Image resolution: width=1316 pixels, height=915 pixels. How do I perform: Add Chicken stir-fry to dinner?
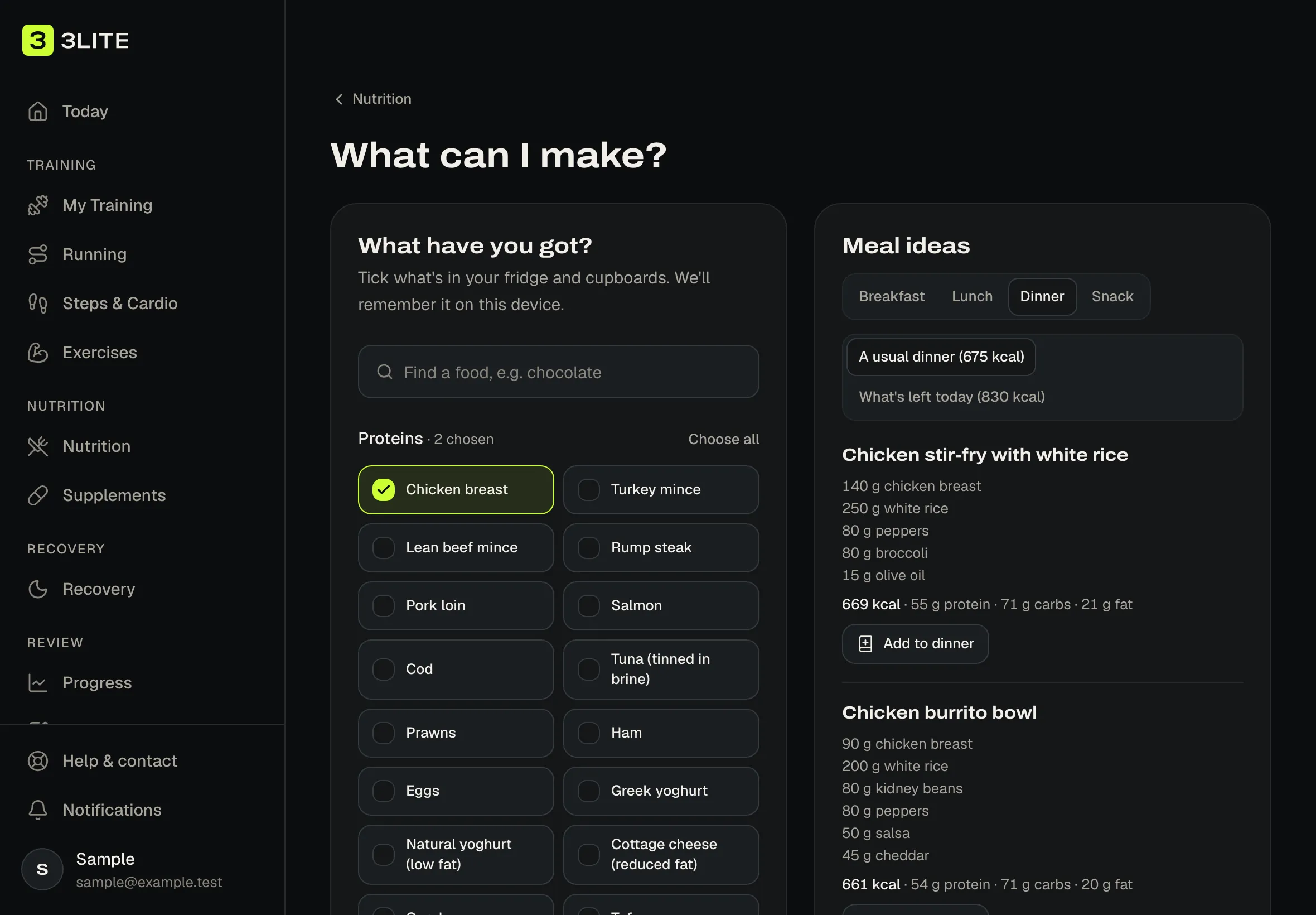[x=915, y=644]
